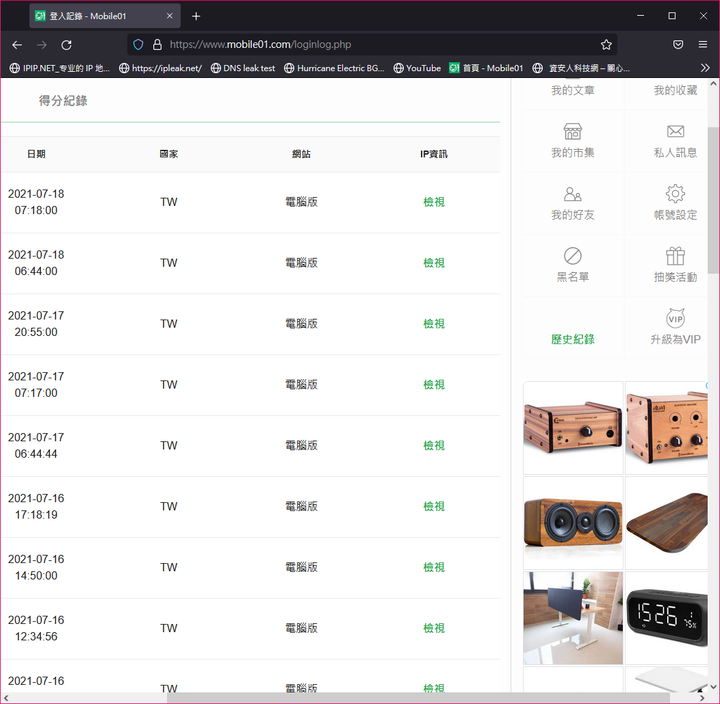Click the 日期 column header
720x704 pixels.
36,154
